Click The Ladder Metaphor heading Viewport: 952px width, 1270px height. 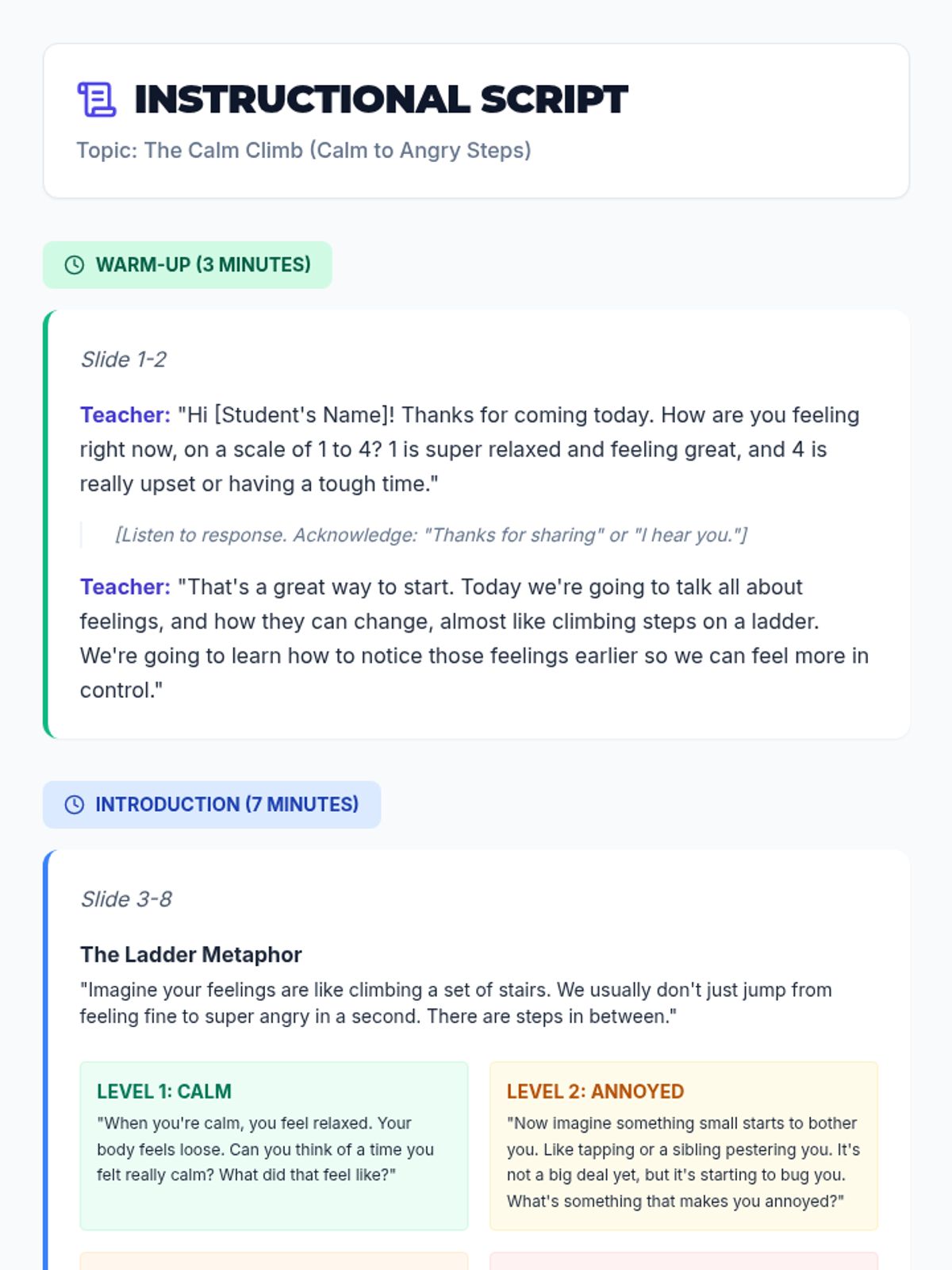click(191, 954)
